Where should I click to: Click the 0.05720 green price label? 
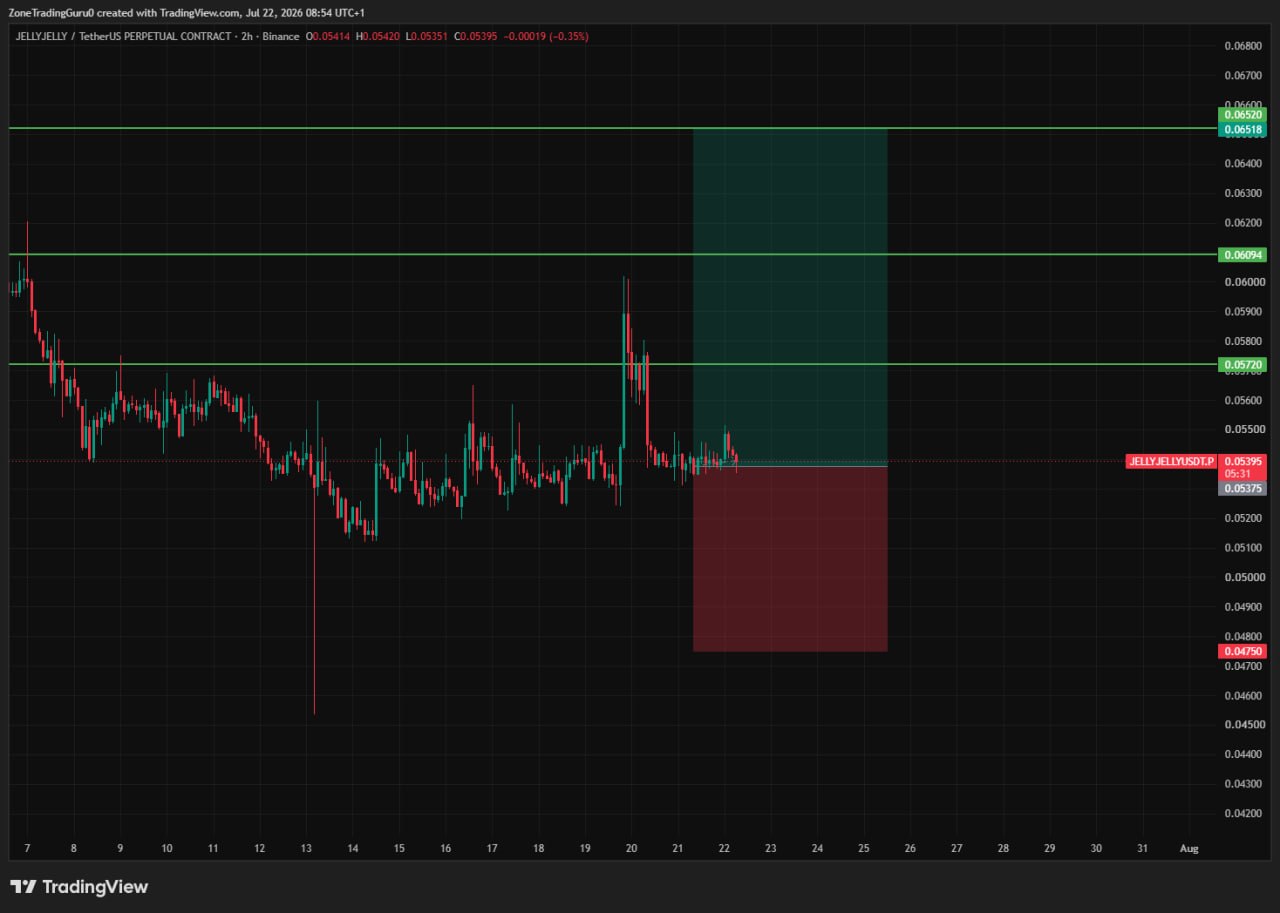pyautogui.click(x=1242, y=365)
